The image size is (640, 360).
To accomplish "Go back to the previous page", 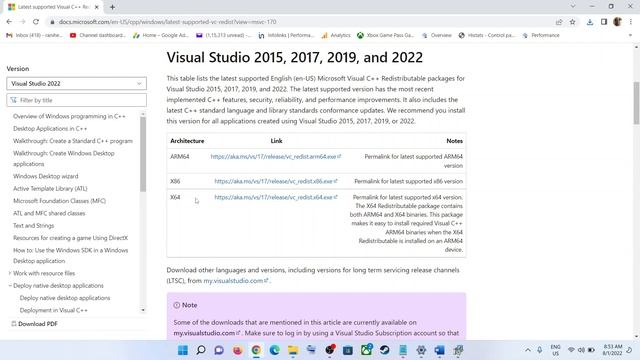I will [9, 22].
